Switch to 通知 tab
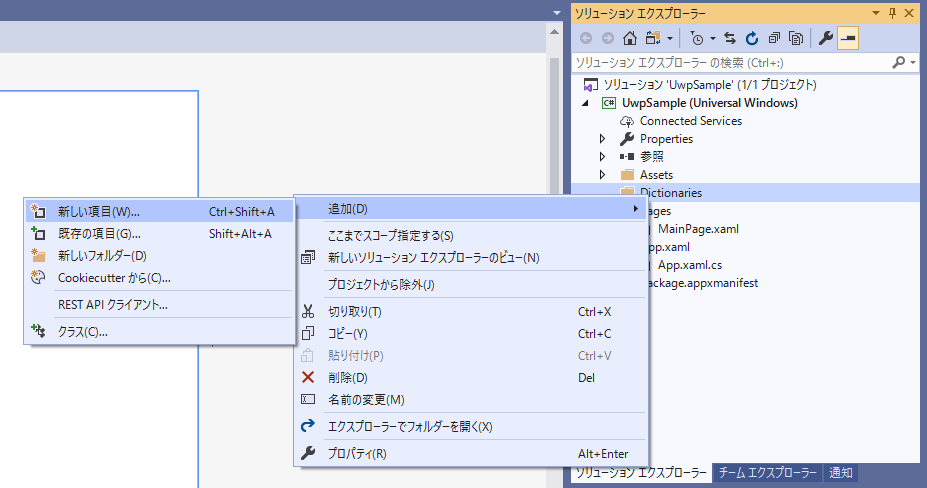The width and height of the screenshot is (927, 488). pos(841,473)
